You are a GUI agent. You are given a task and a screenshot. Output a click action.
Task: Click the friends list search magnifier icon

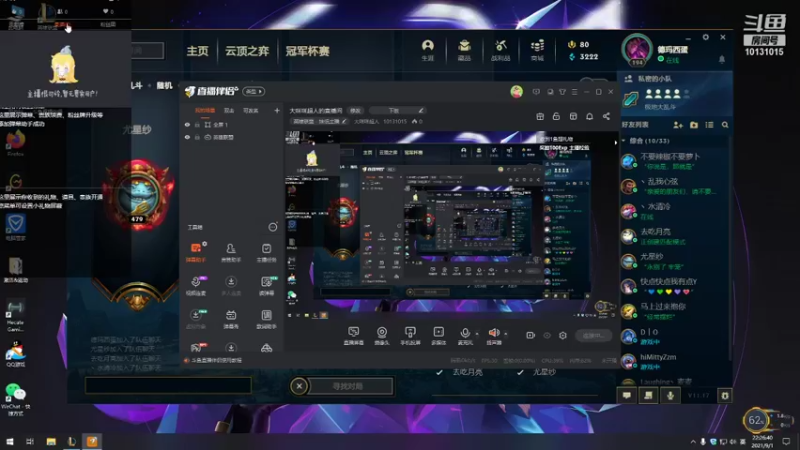[x=725, y=125]
